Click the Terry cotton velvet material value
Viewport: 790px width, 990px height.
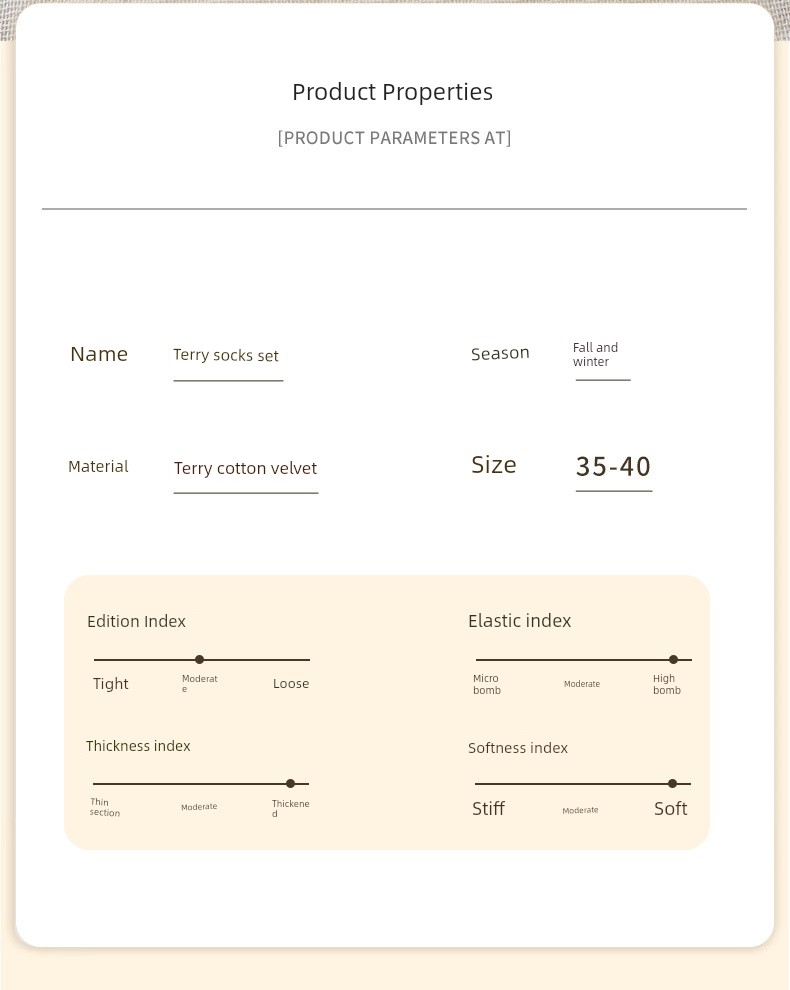click(x=245, y=468)
